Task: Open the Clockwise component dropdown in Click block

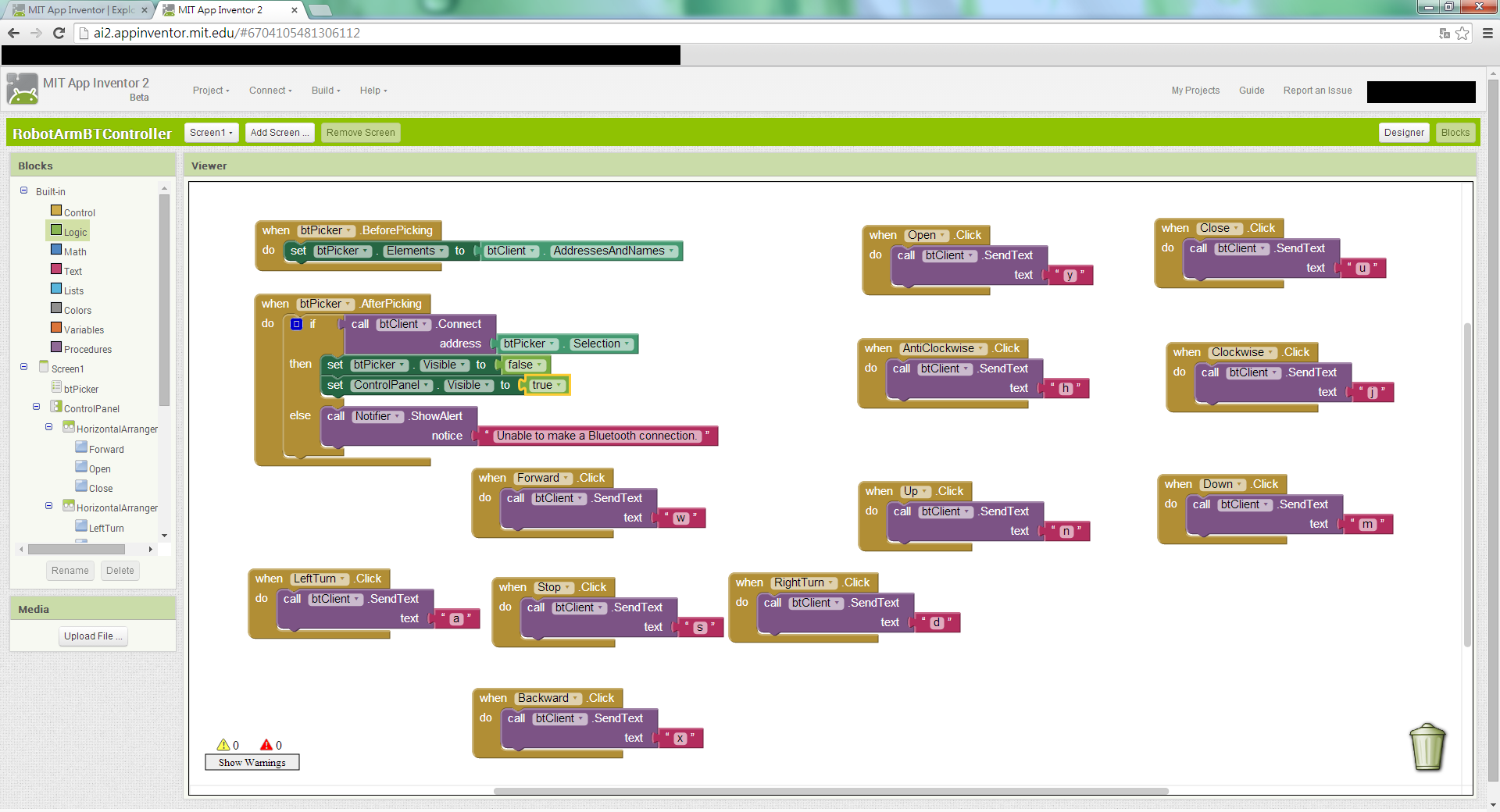Action: click(1271, 353)
